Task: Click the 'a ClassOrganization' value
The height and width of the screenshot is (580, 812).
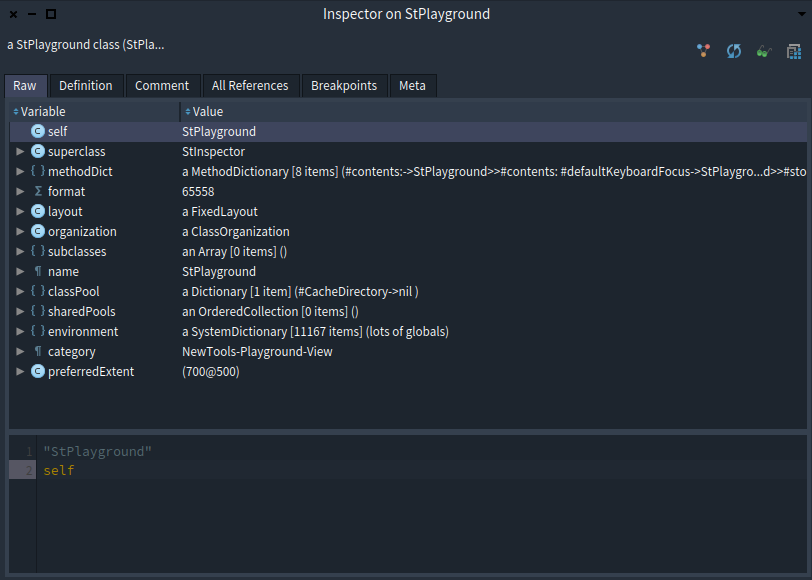Action: (x=236, y=231)
